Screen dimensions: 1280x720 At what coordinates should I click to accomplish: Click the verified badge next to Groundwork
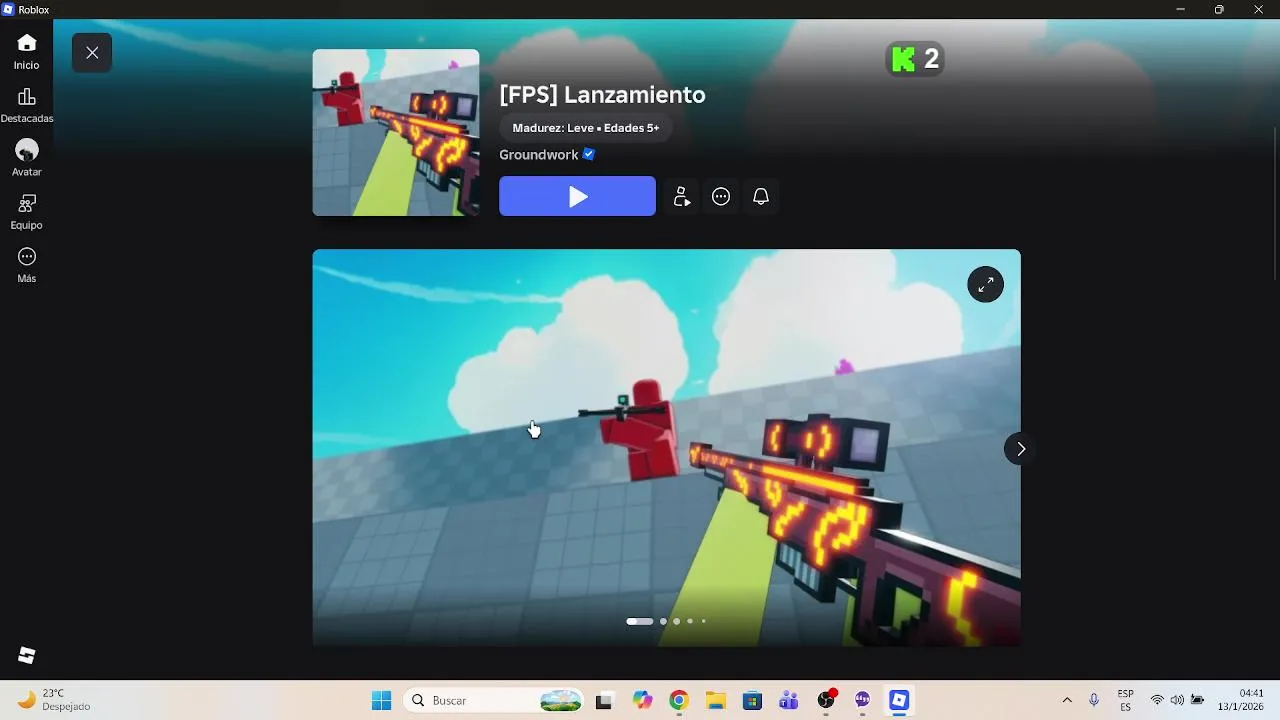(589, 154)
